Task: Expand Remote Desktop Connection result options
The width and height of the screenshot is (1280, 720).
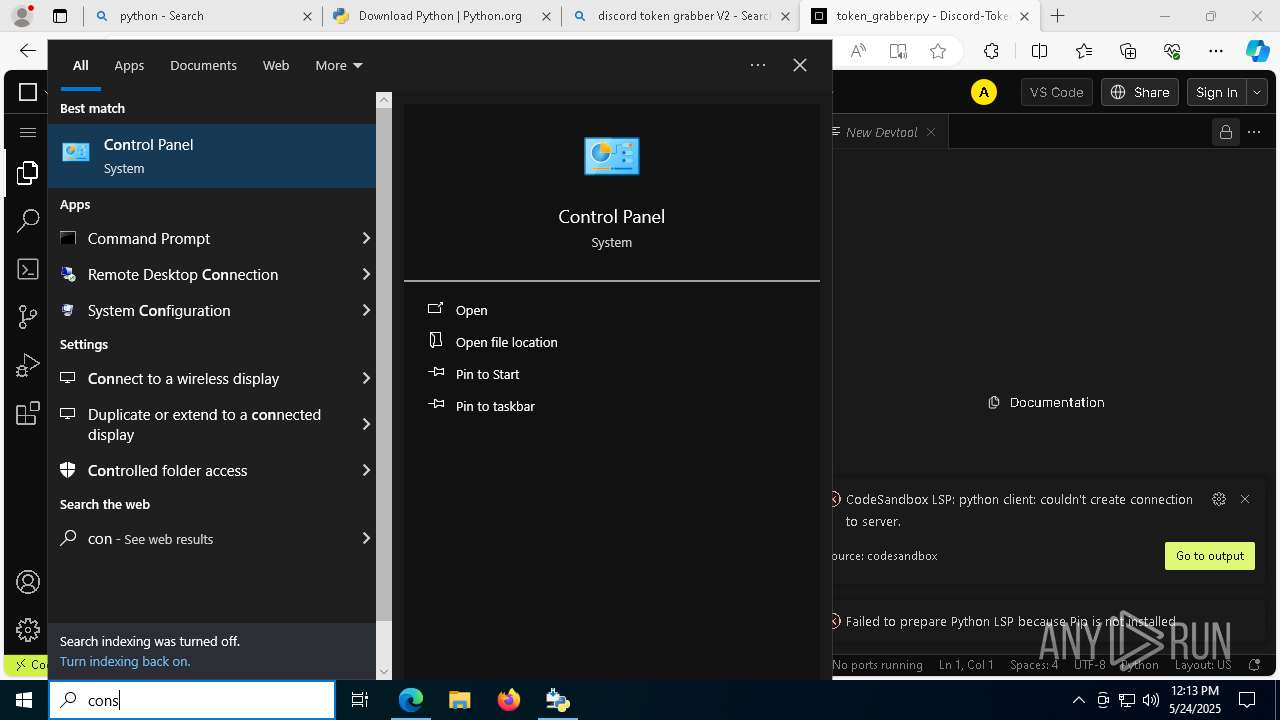Action: pyautogui.click(x=366, y=274)
